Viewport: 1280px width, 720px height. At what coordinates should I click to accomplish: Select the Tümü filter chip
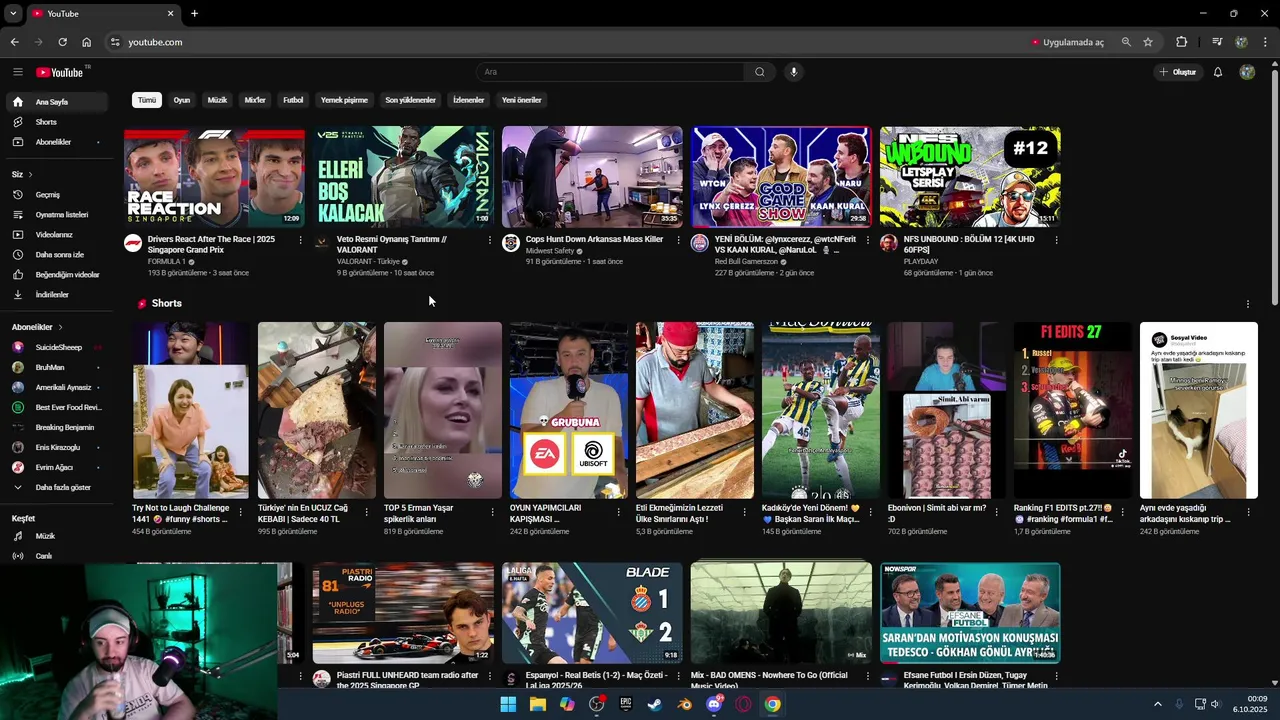point(147,100)
